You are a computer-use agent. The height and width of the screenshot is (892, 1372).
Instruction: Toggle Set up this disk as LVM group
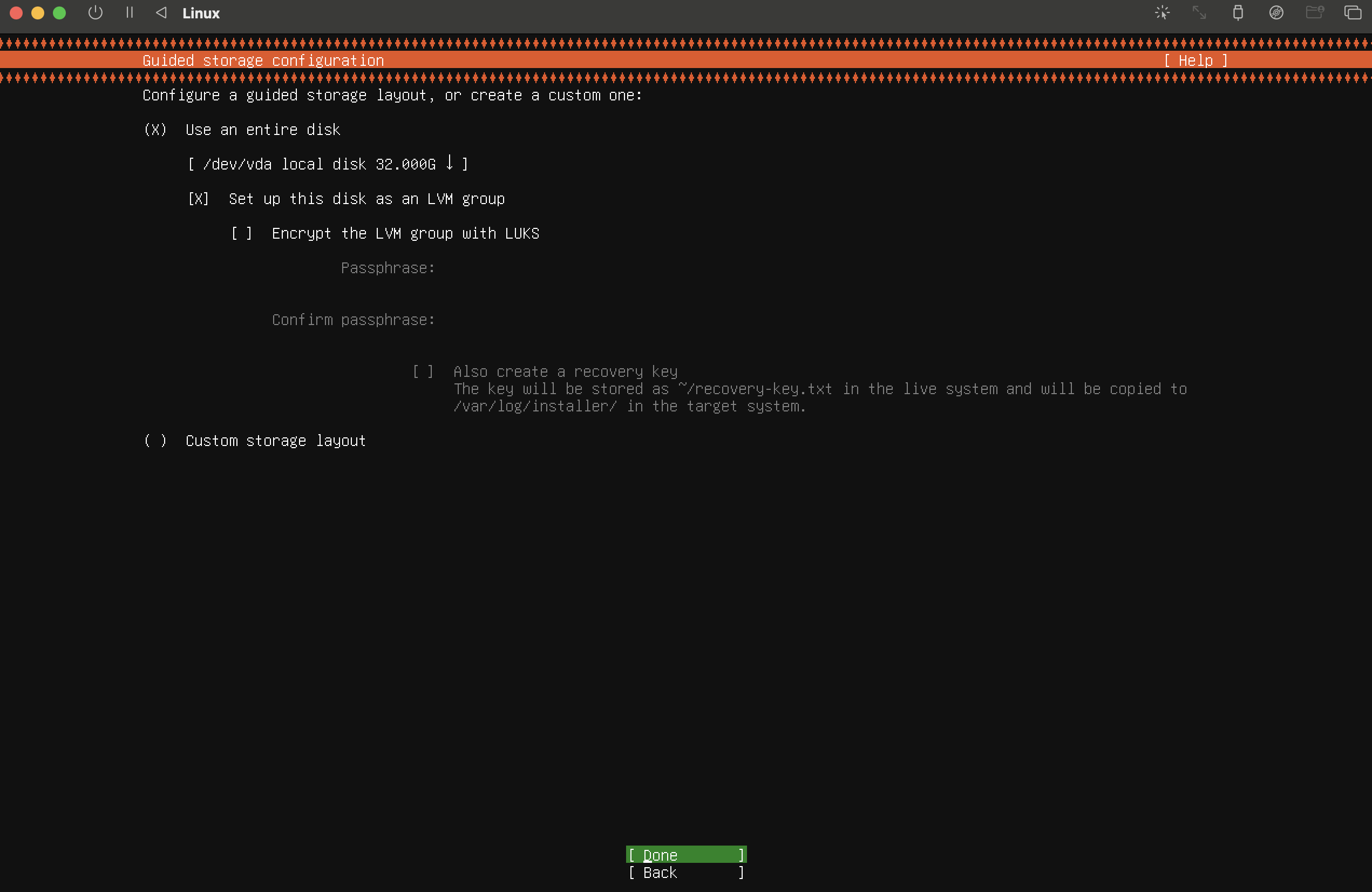click(x=198, y=199)
